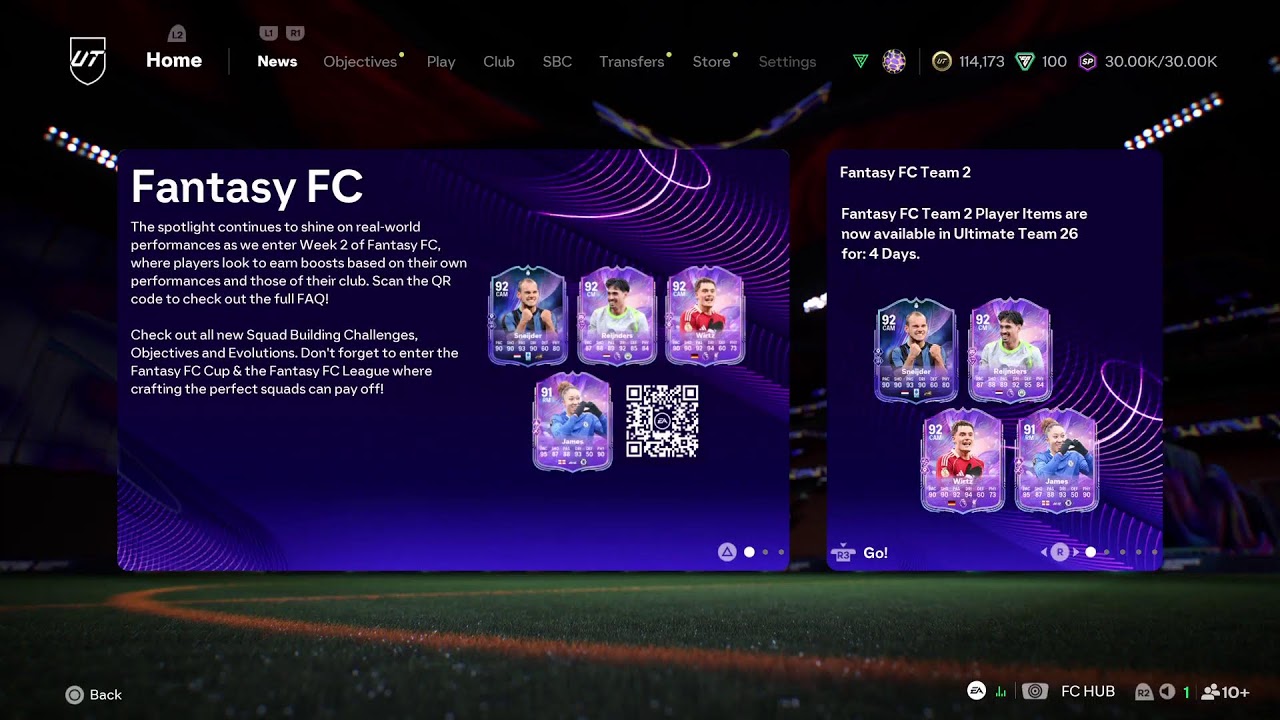The image size is (1280, 720).
Task: Open the FC Points icon showing 100
Action: (1024, 62)
